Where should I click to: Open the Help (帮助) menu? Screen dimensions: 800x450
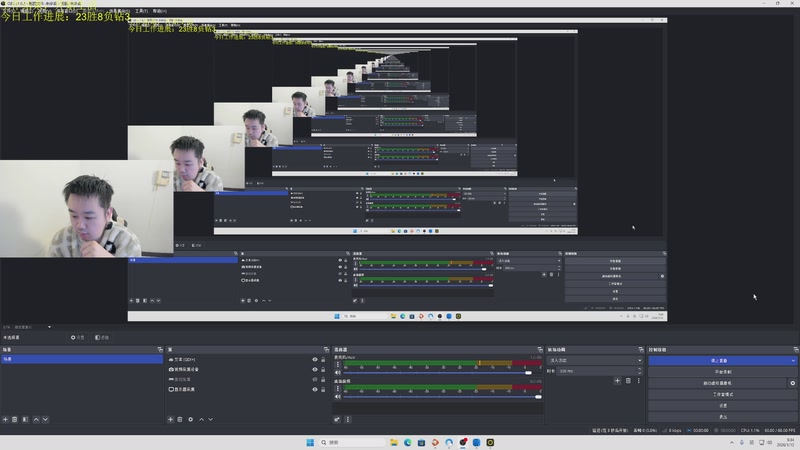pos(160,11)
